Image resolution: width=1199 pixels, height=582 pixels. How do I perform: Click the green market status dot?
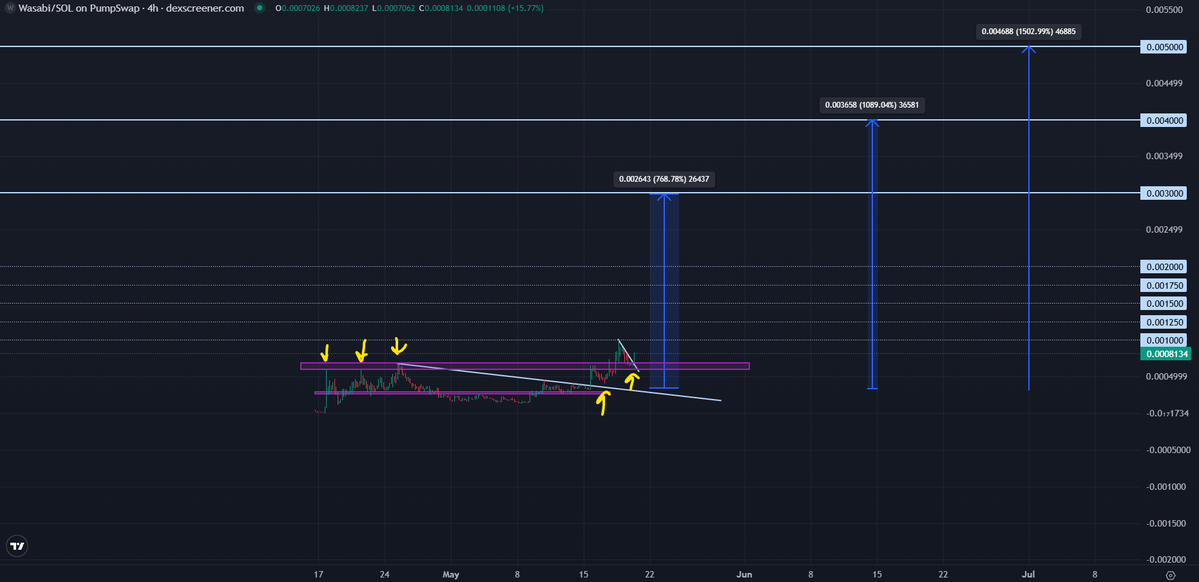click(x=260, y=8)
